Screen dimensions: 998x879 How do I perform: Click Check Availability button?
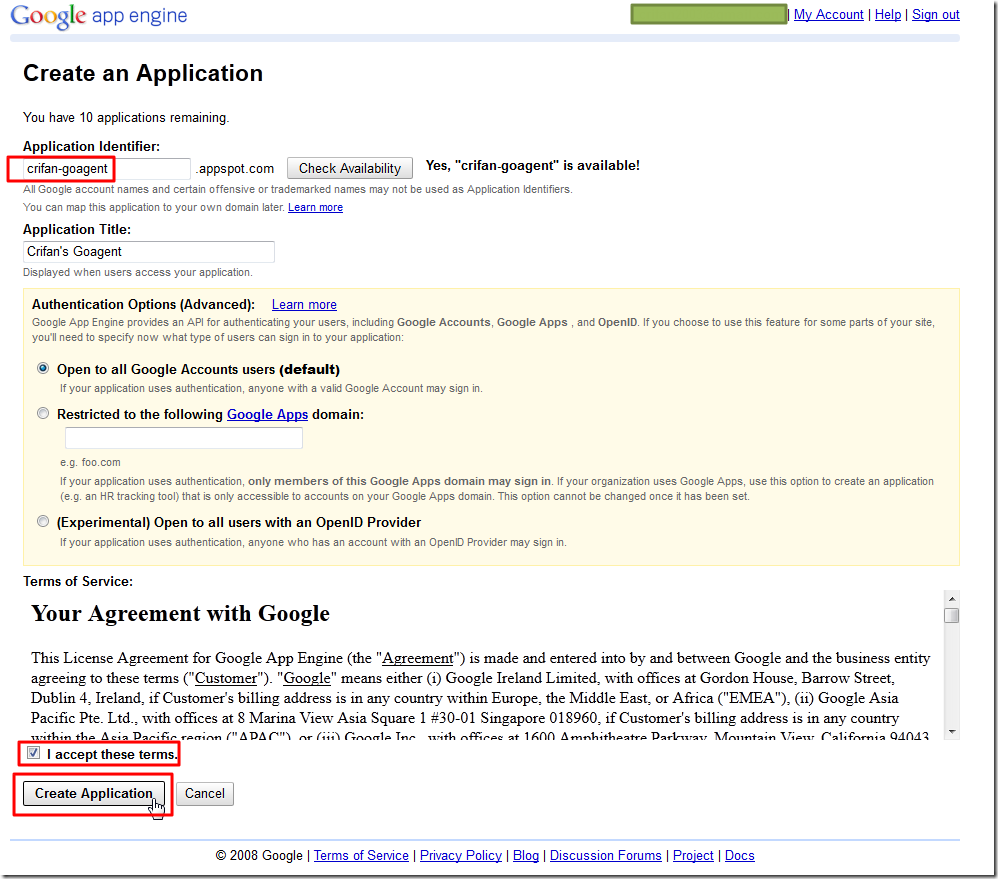tap(350, 168)
